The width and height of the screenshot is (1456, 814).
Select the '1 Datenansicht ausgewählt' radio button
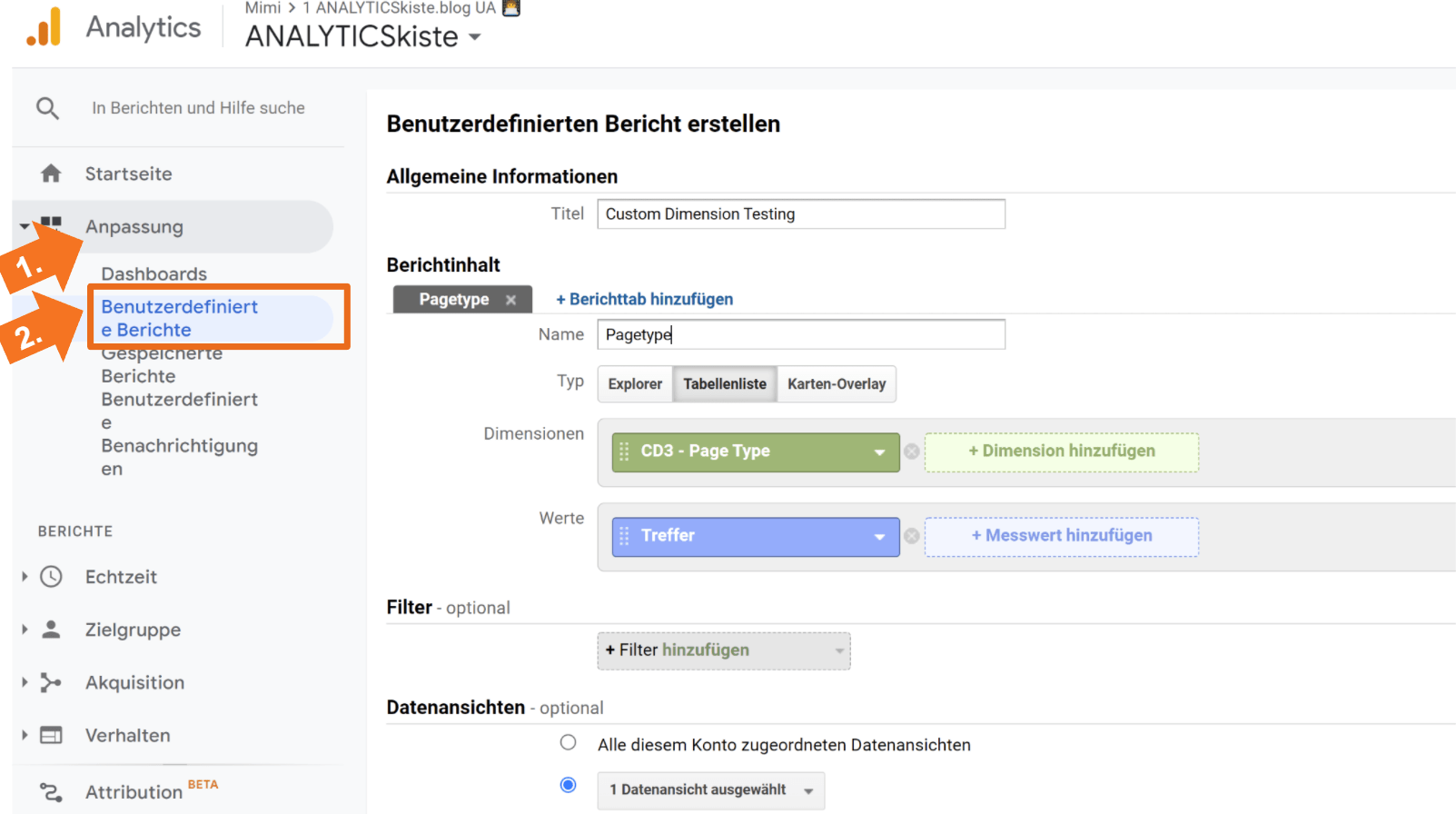point(568,785)
